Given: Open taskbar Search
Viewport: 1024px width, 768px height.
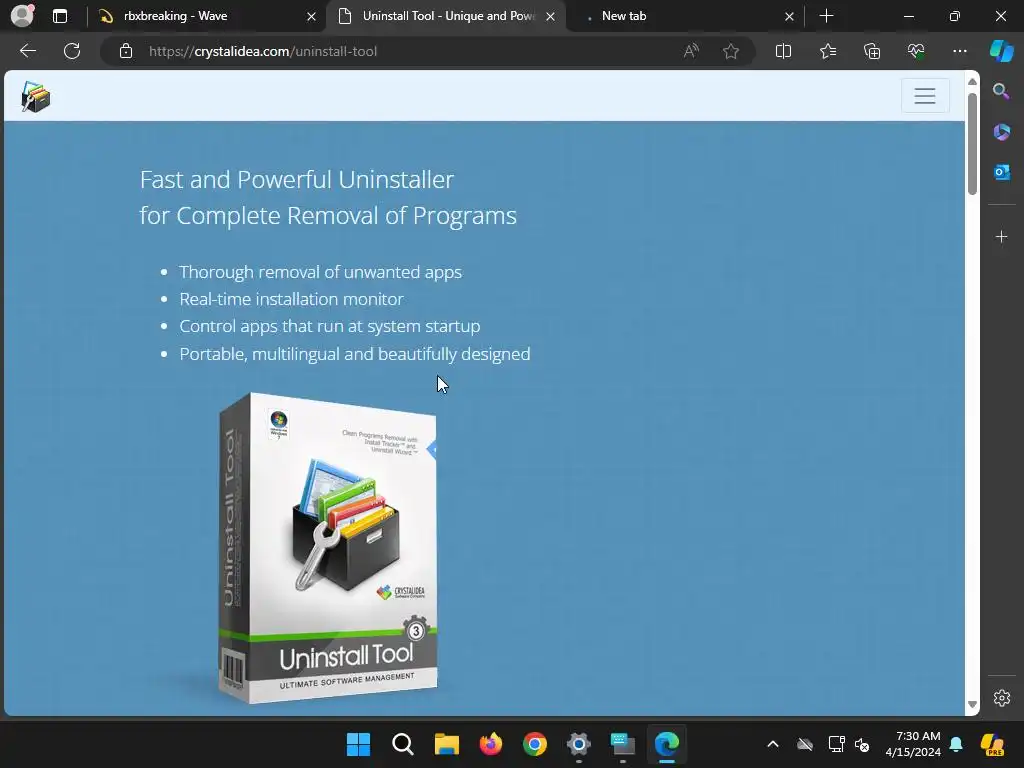Looking at the screenshot, I should (402, 744).
